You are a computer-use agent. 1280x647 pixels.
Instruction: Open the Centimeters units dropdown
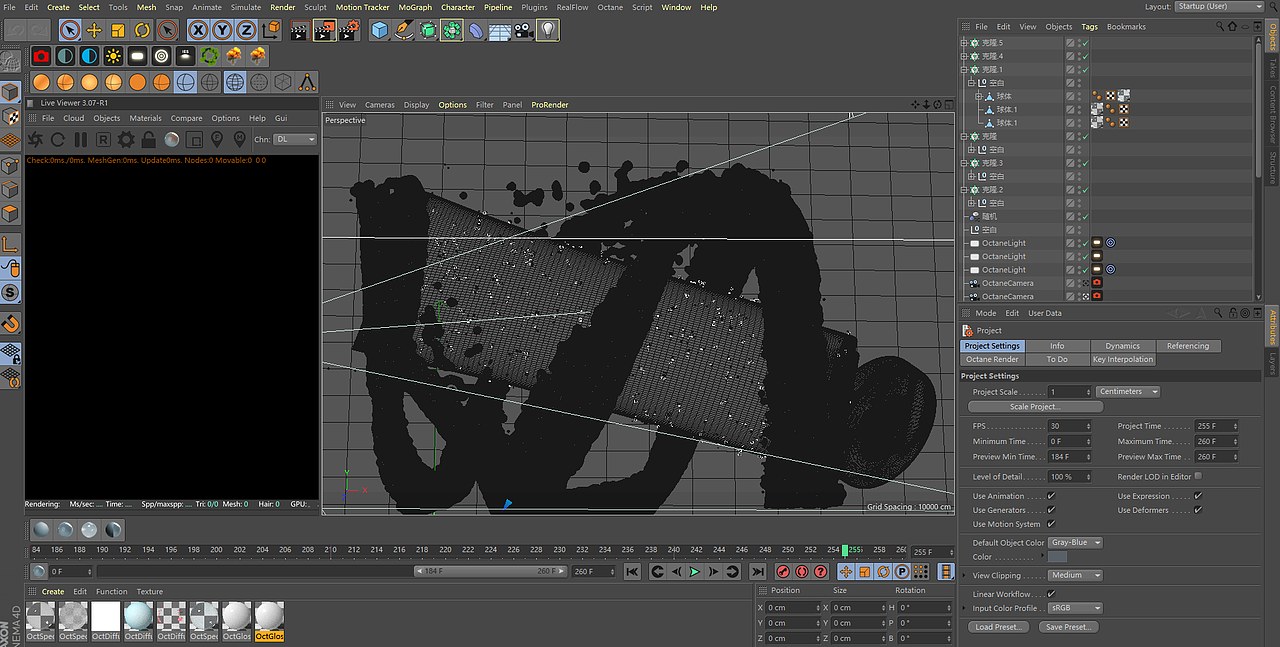point(1128,391)
